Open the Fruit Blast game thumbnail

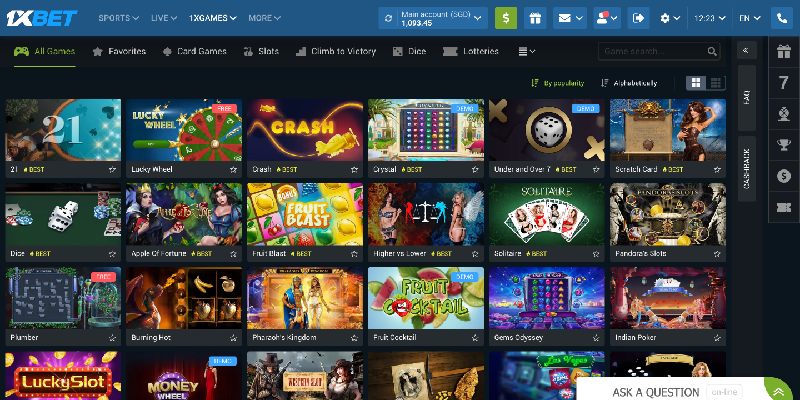coord(305,215)
